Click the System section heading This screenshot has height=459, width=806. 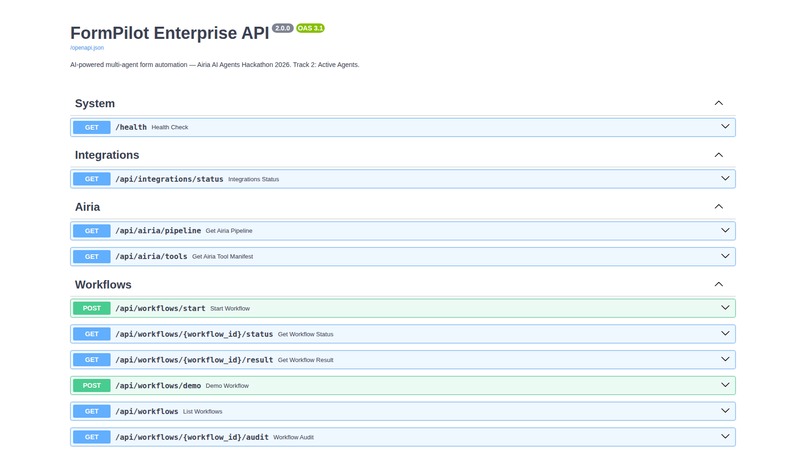(95, 103)
